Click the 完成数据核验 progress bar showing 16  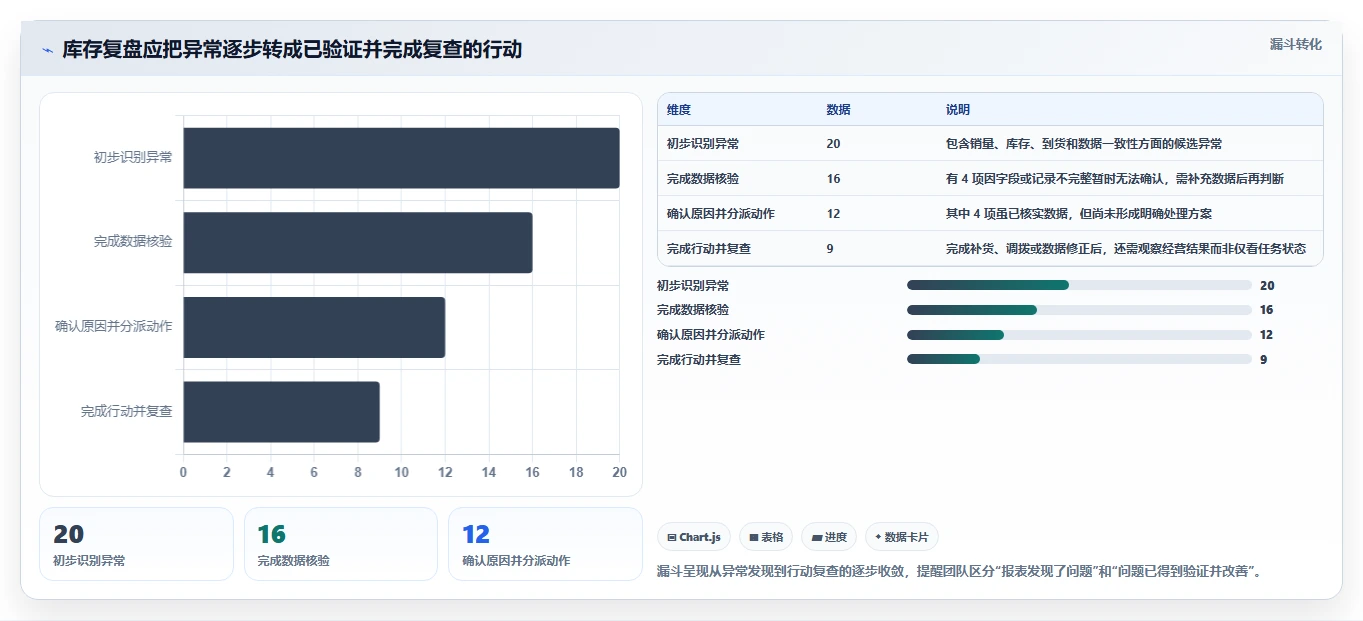point(1079,310)
